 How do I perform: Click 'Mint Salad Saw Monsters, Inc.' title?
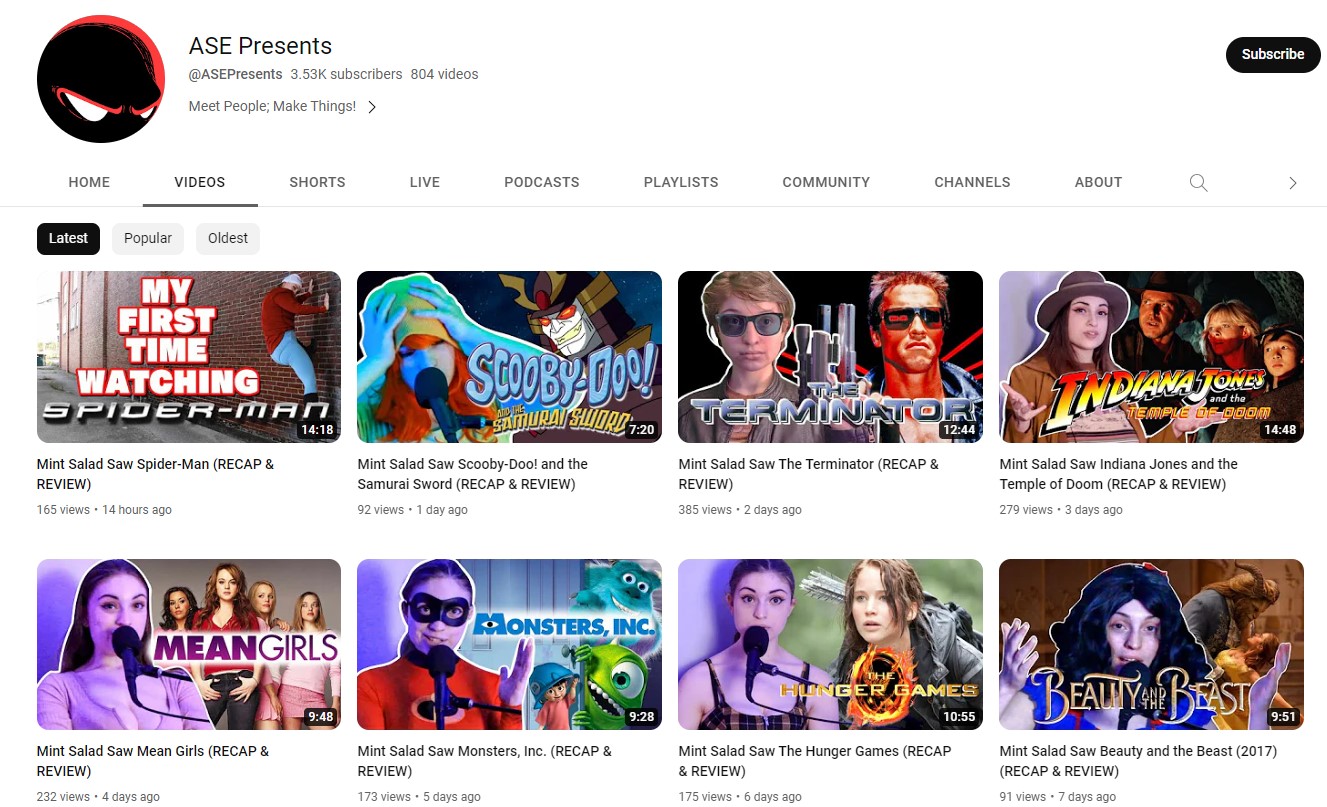pyautogui.click(x=484, y=761)
